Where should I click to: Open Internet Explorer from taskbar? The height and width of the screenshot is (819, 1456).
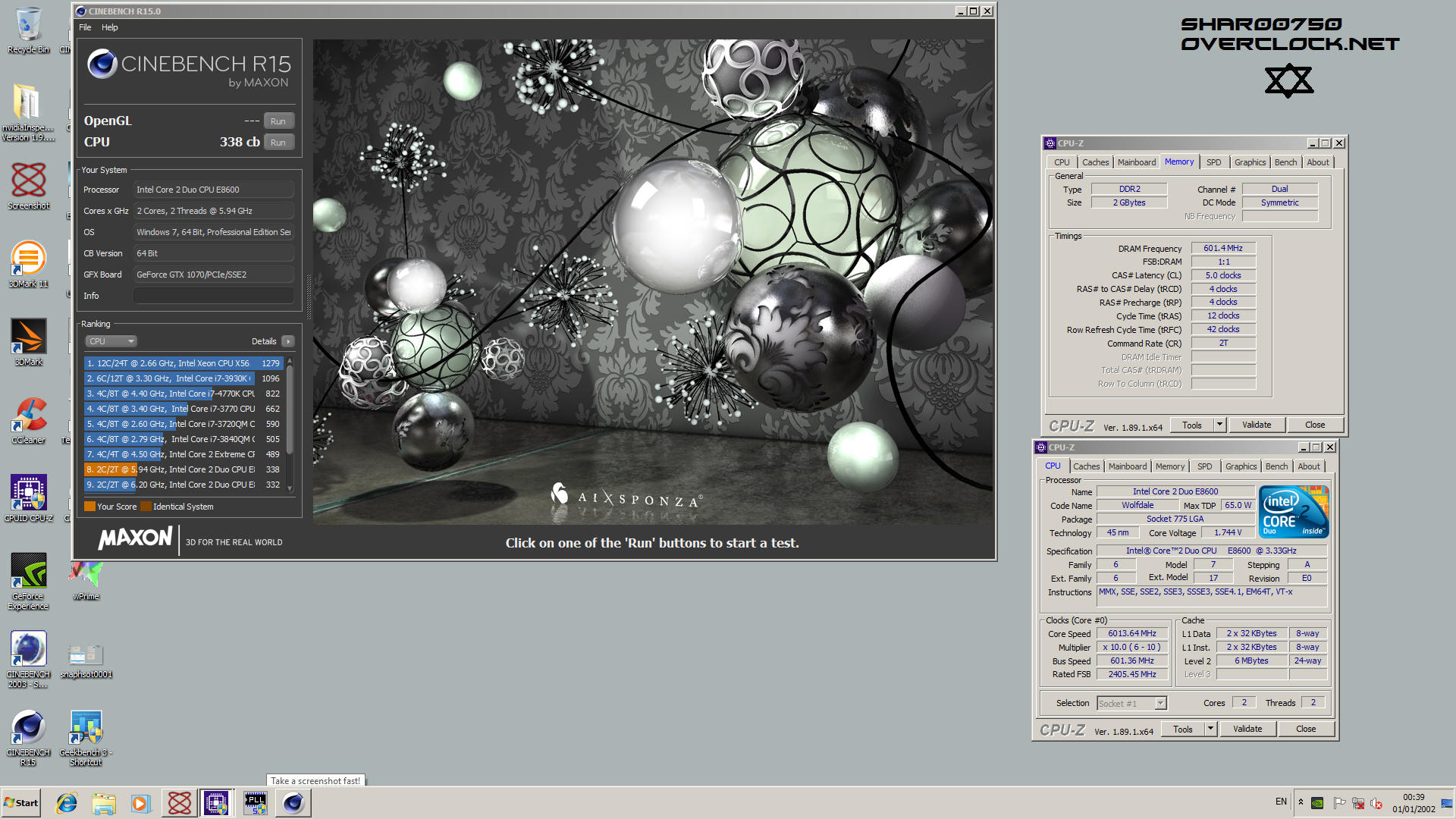click(67, 803)
